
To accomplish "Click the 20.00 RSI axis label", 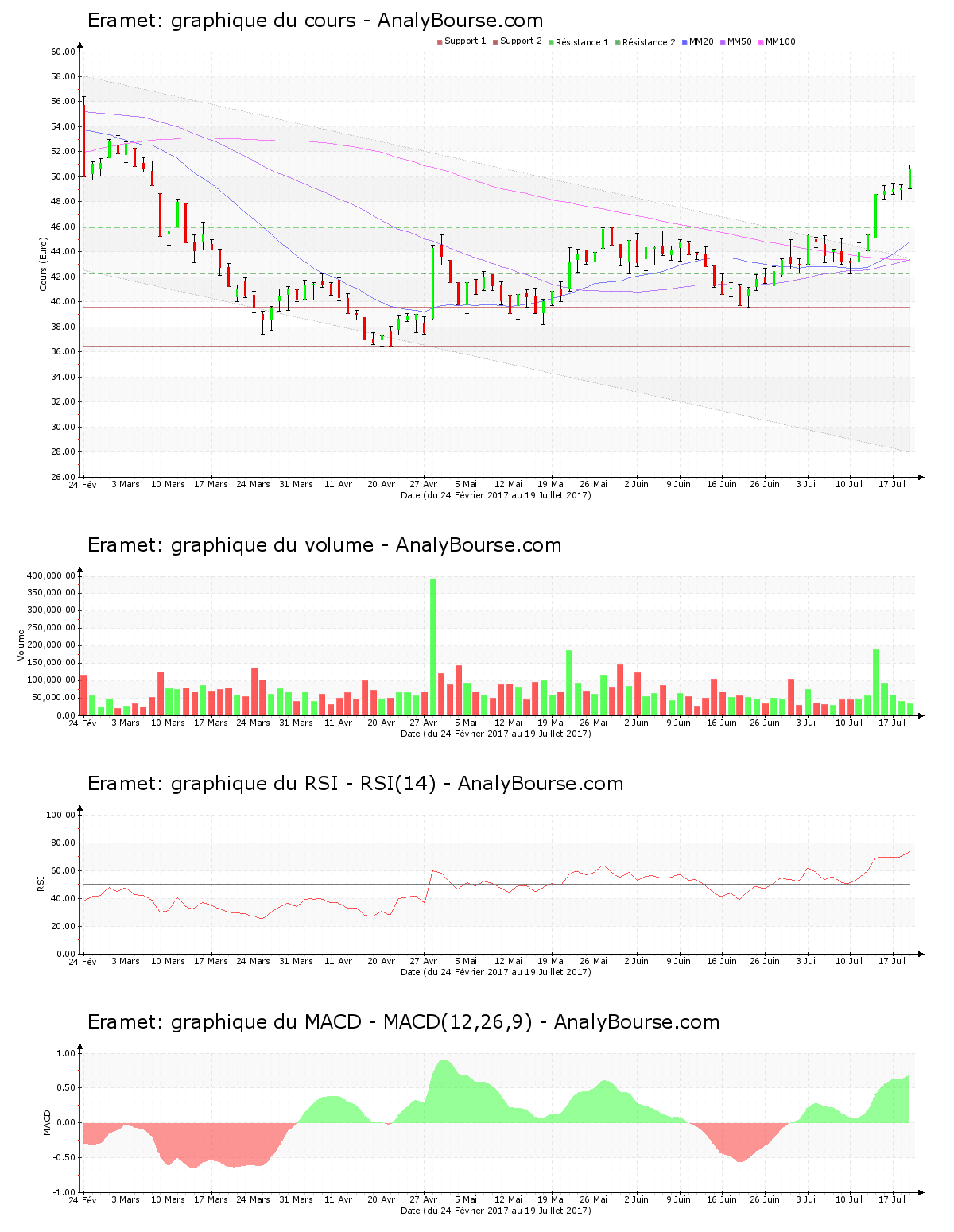I will (x=63, y=926).
